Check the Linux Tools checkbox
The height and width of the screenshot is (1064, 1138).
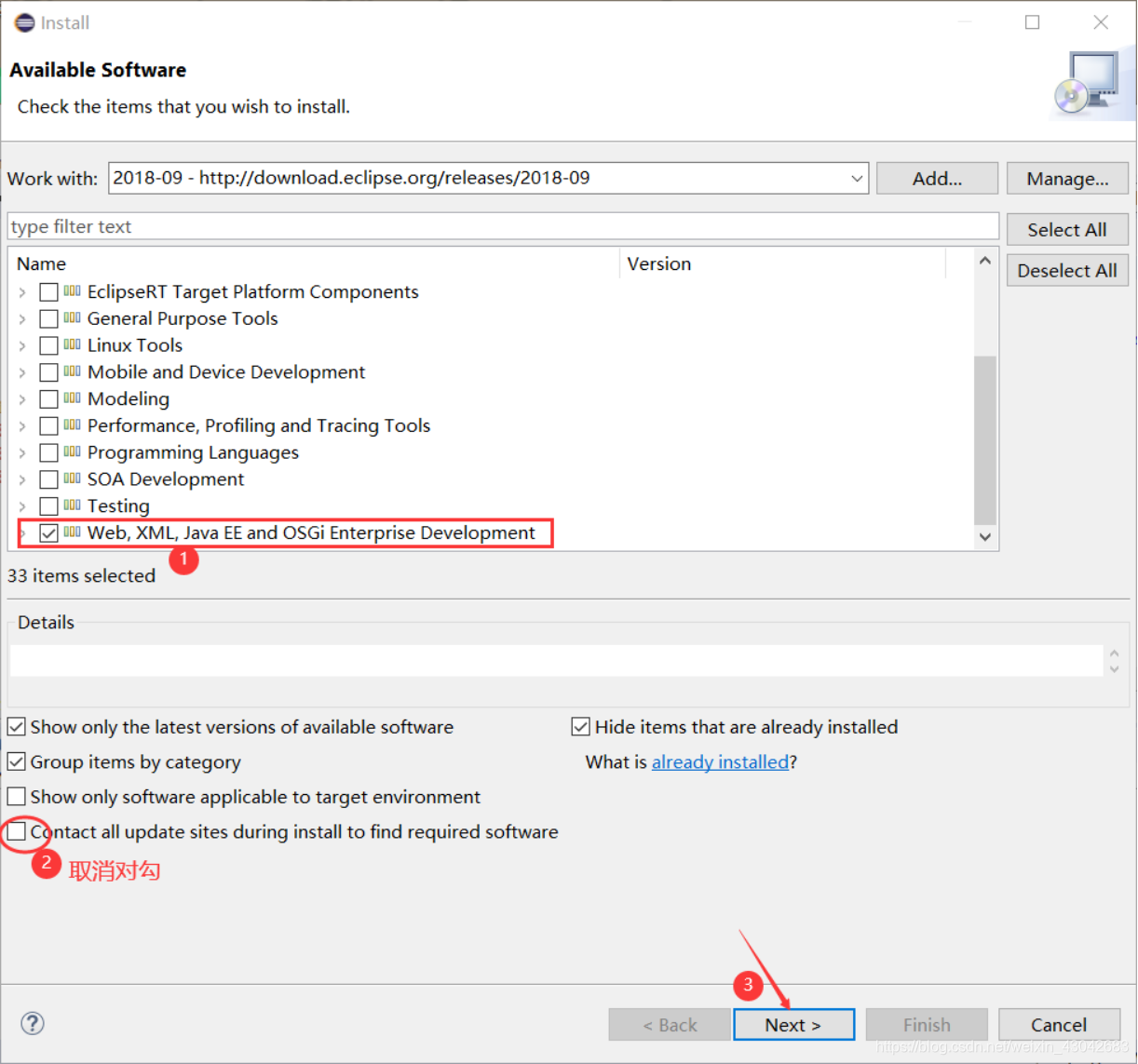pyautogui.click(x=48, y=345)
